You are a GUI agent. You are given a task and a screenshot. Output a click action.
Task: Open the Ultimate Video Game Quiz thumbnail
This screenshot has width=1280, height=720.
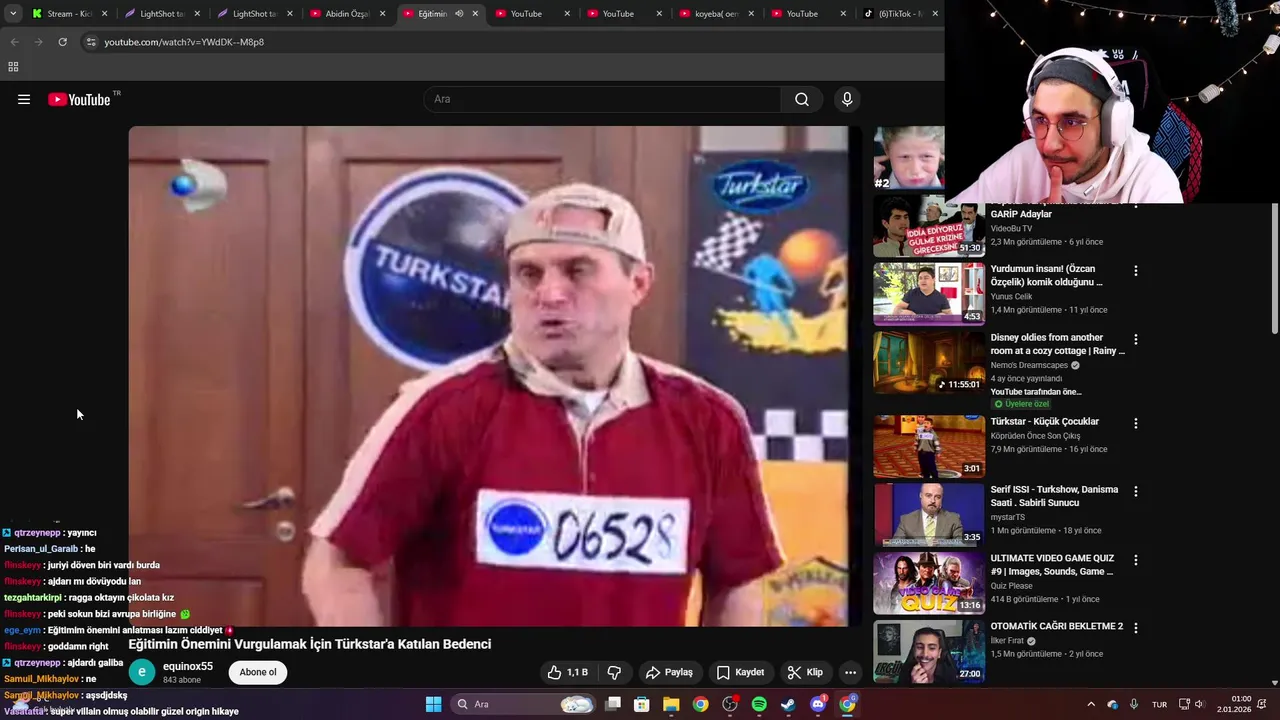pos(929,583)
